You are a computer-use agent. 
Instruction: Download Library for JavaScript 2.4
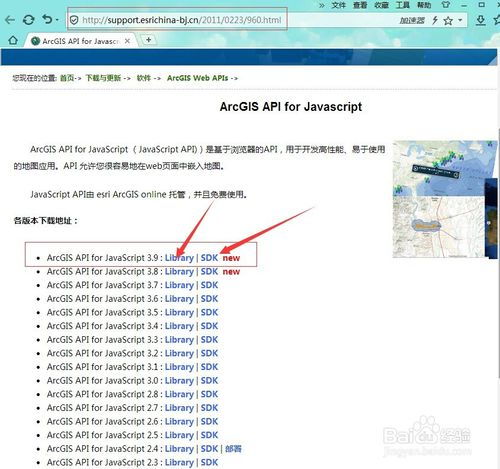point(179,449)
